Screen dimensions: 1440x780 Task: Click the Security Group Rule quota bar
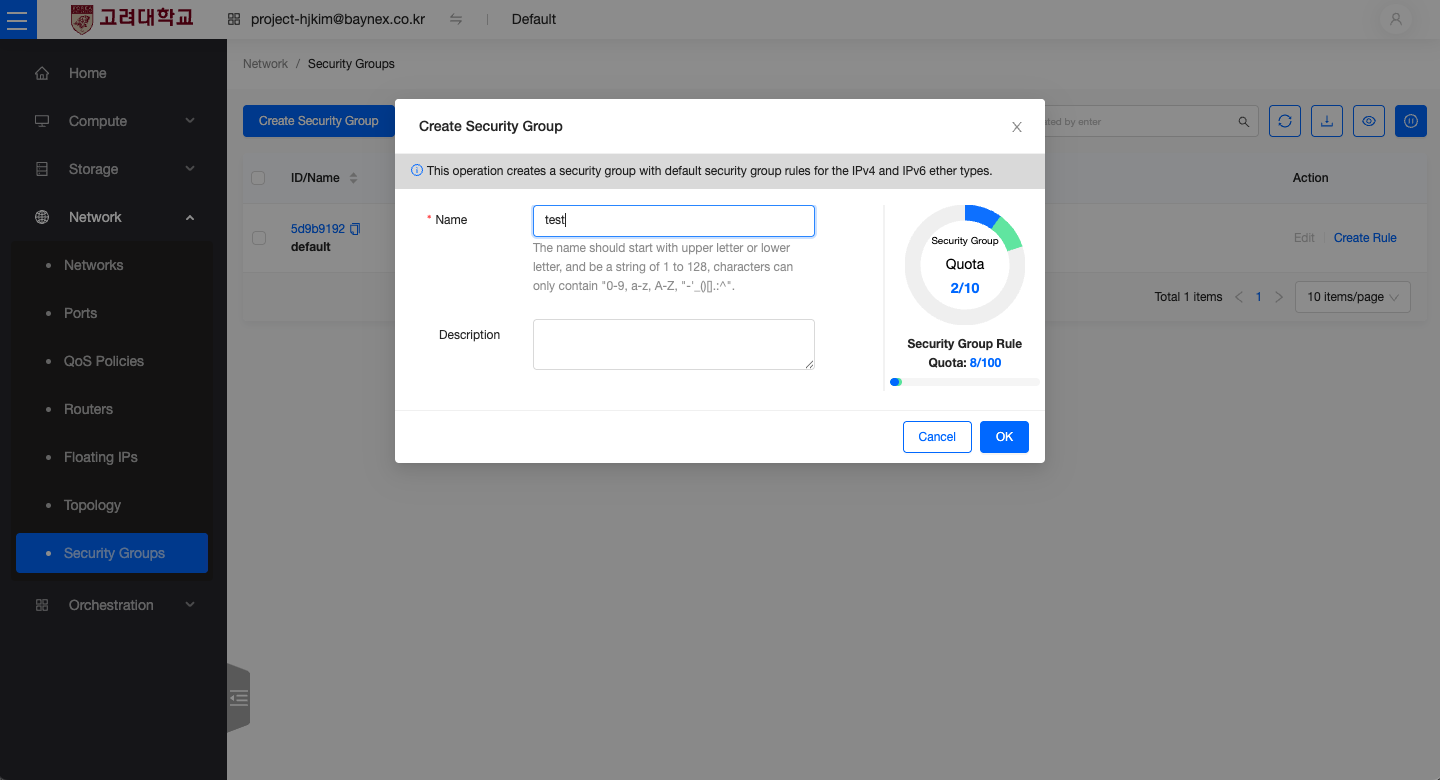click(x=964, y=382)
